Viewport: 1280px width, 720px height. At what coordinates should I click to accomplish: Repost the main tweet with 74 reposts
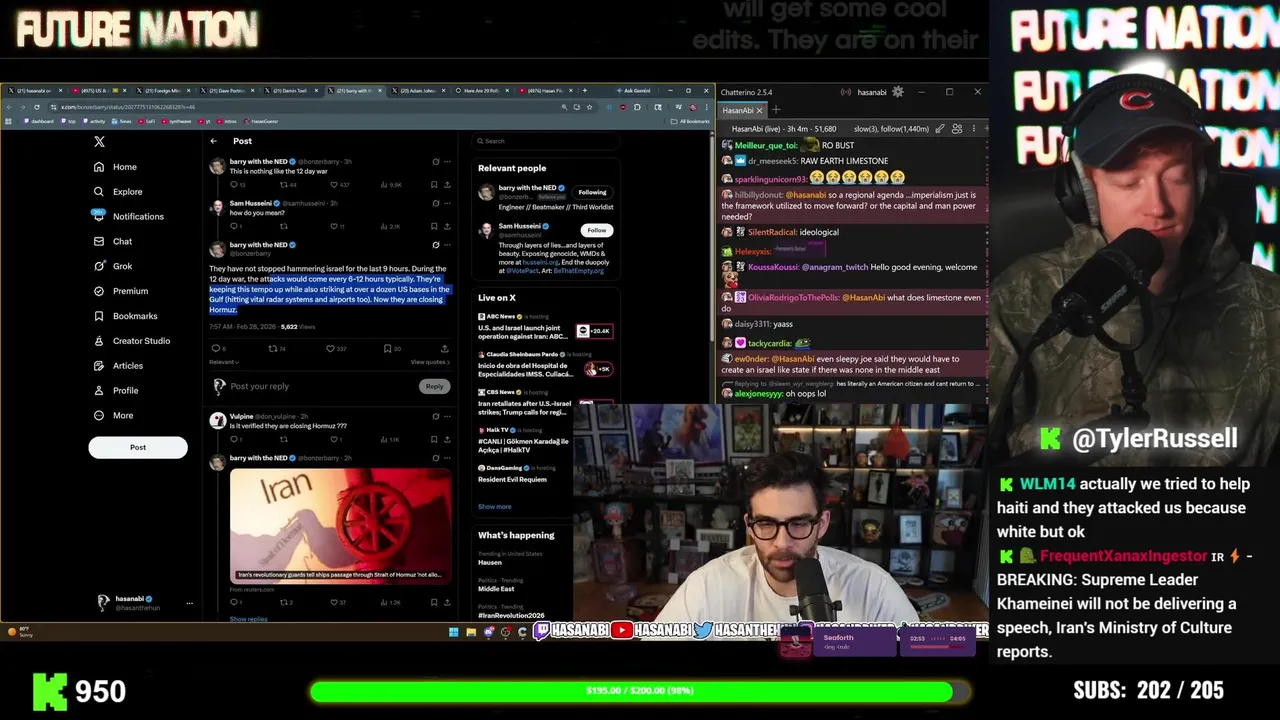click(277, 348)
